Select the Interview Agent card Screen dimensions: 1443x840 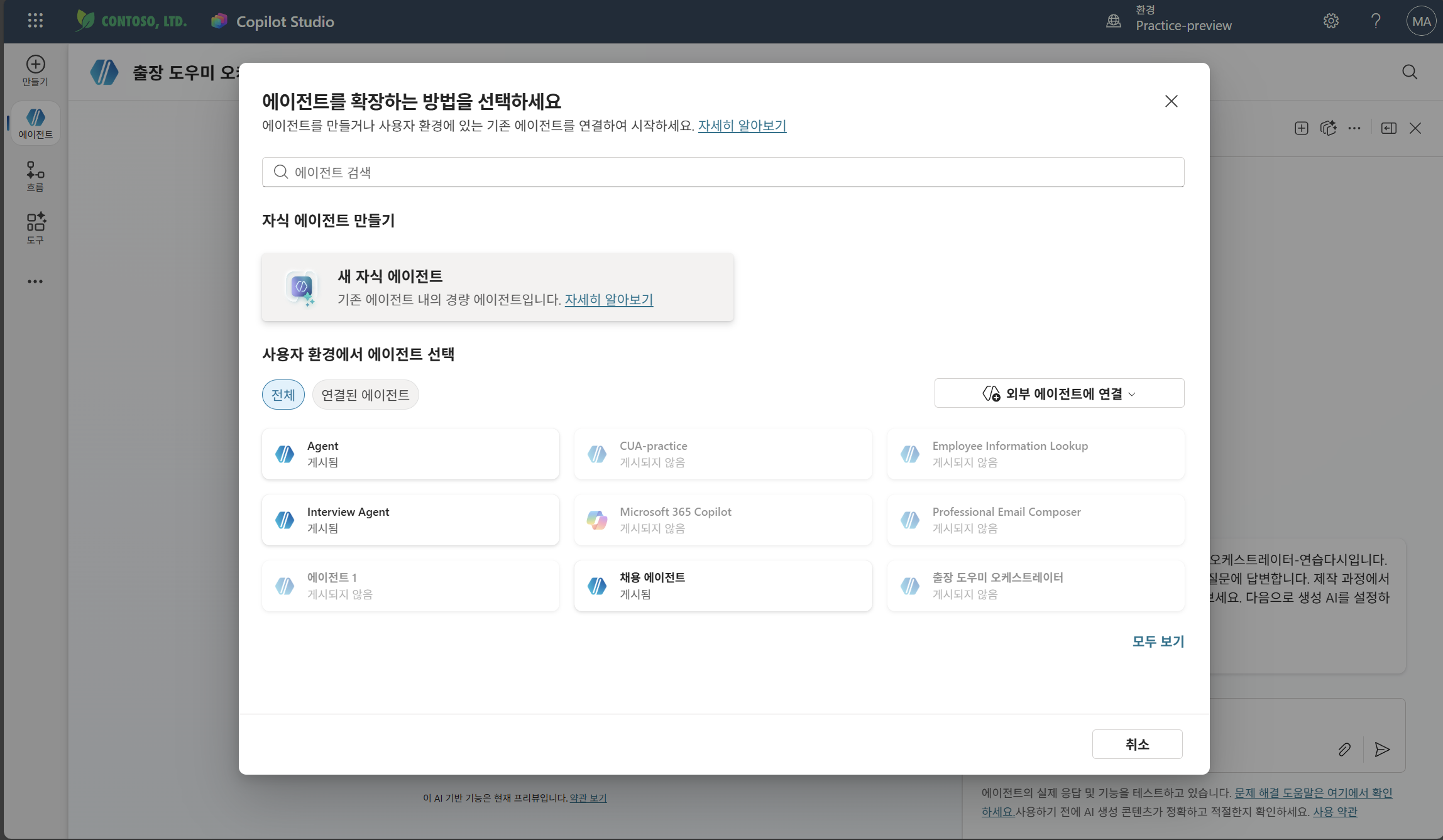click(410, 520)
